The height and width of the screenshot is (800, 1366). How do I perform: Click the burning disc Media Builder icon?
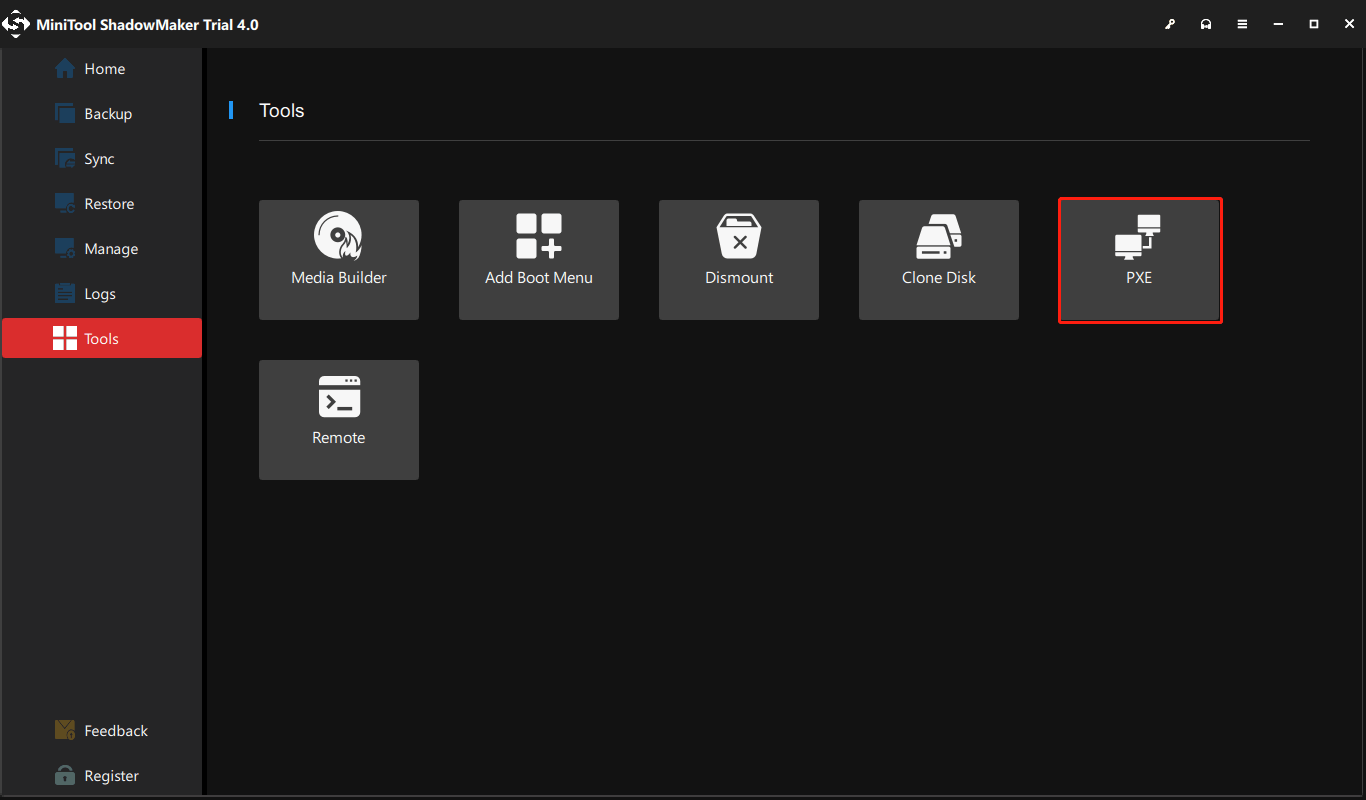click(x=338, y=236)
